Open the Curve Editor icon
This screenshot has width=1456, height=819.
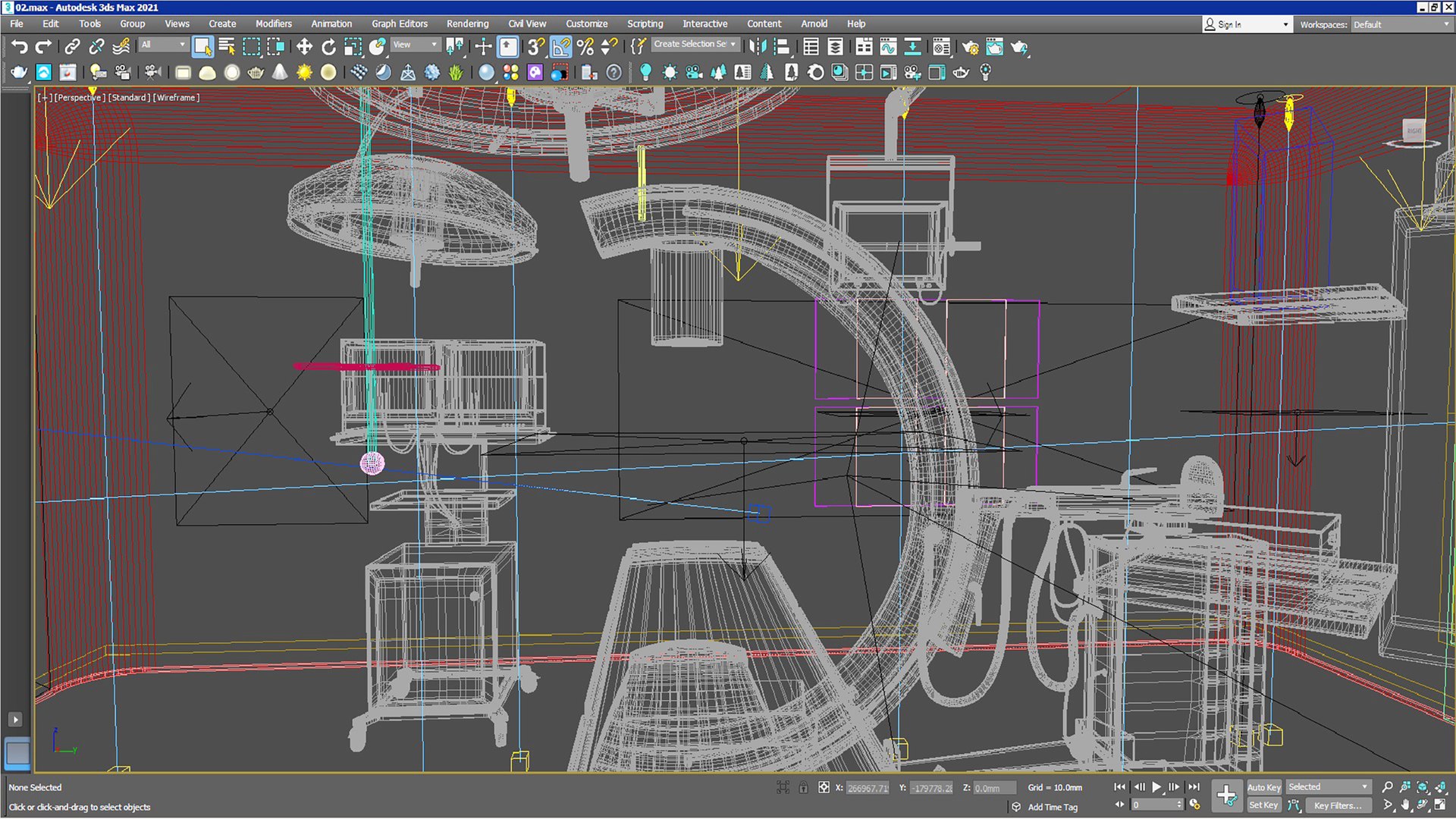tap(888, 47)
